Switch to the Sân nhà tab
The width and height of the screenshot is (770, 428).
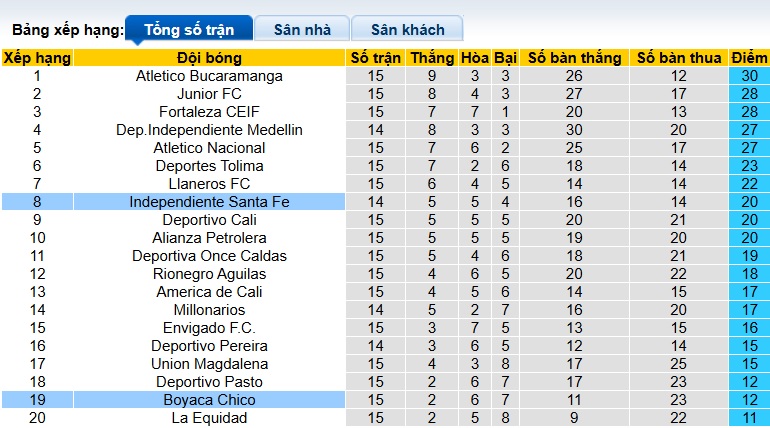301,29
